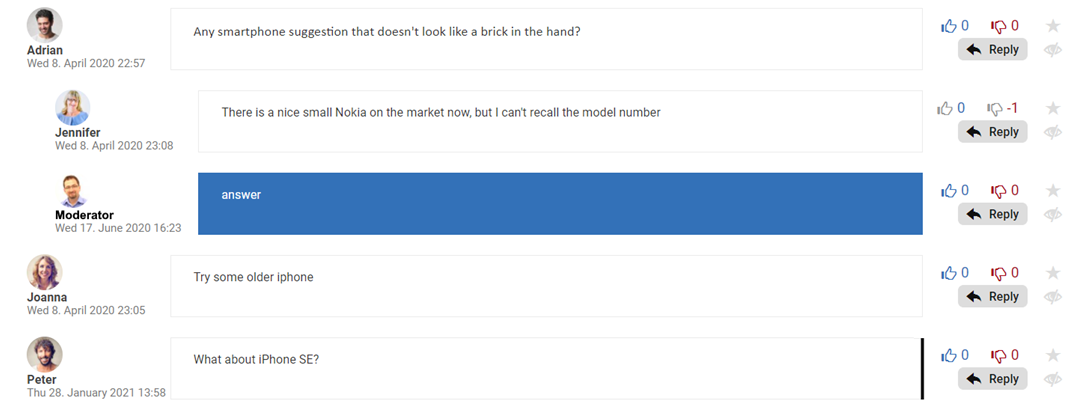The width and height of the screenshot is (1087, 401).
Task: Upvote Adrian's smartphone question
Action: pyautogui.click(x=949, y=26)
